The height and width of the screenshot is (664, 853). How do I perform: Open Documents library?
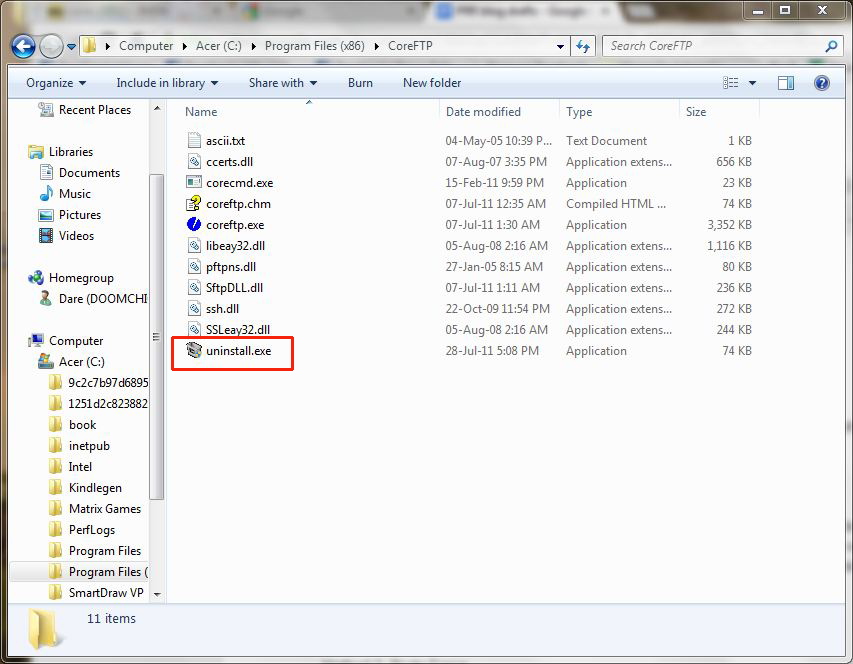pos(89,173)
